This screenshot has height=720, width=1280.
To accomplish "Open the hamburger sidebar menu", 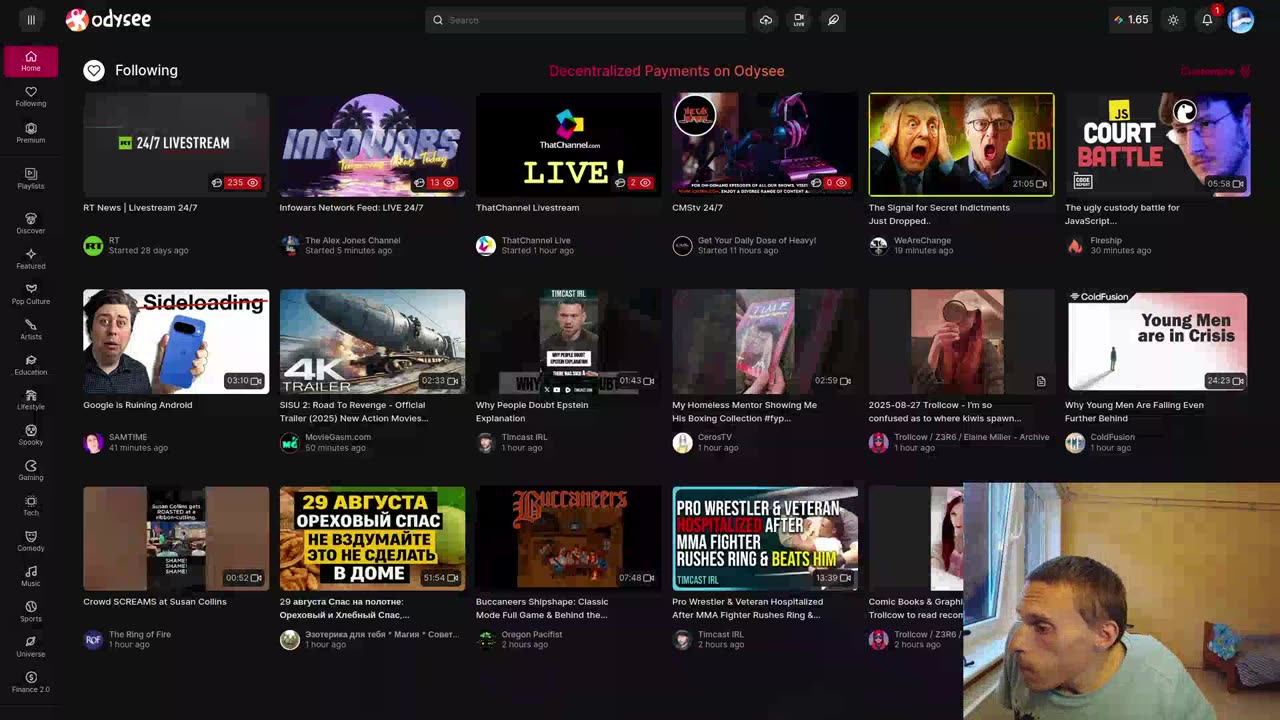I will [31, 20].
